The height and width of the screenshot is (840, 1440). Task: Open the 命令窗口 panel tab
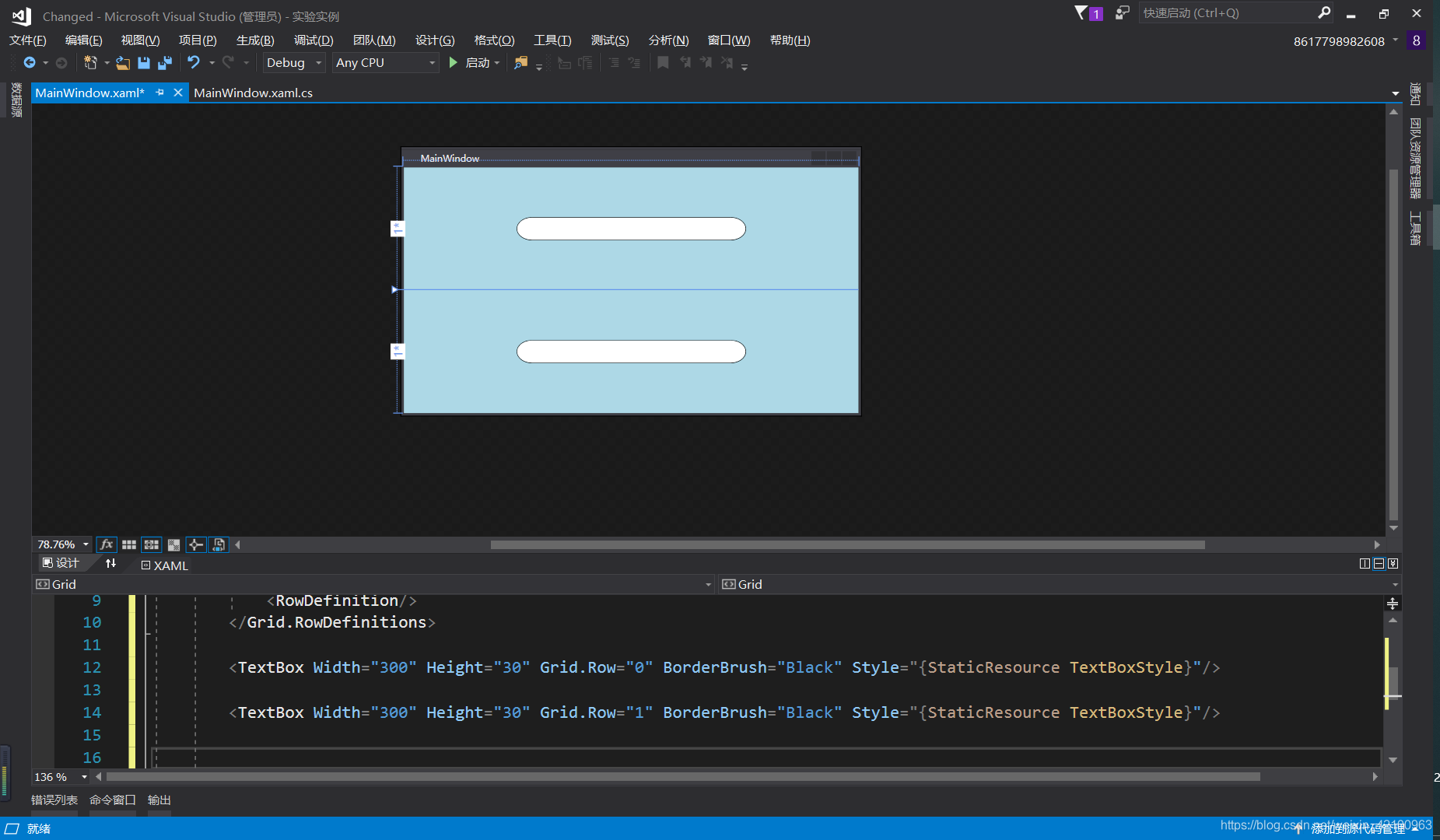pyautogui.click(x=113, y=800)
